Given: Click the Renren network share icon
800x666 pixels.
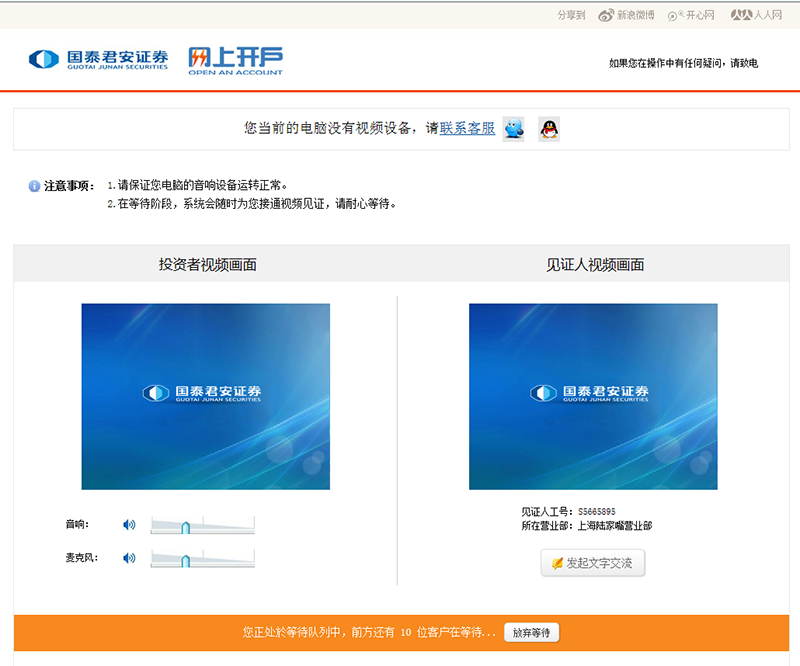Looking at the screenshot, I should tap(740, 15).
